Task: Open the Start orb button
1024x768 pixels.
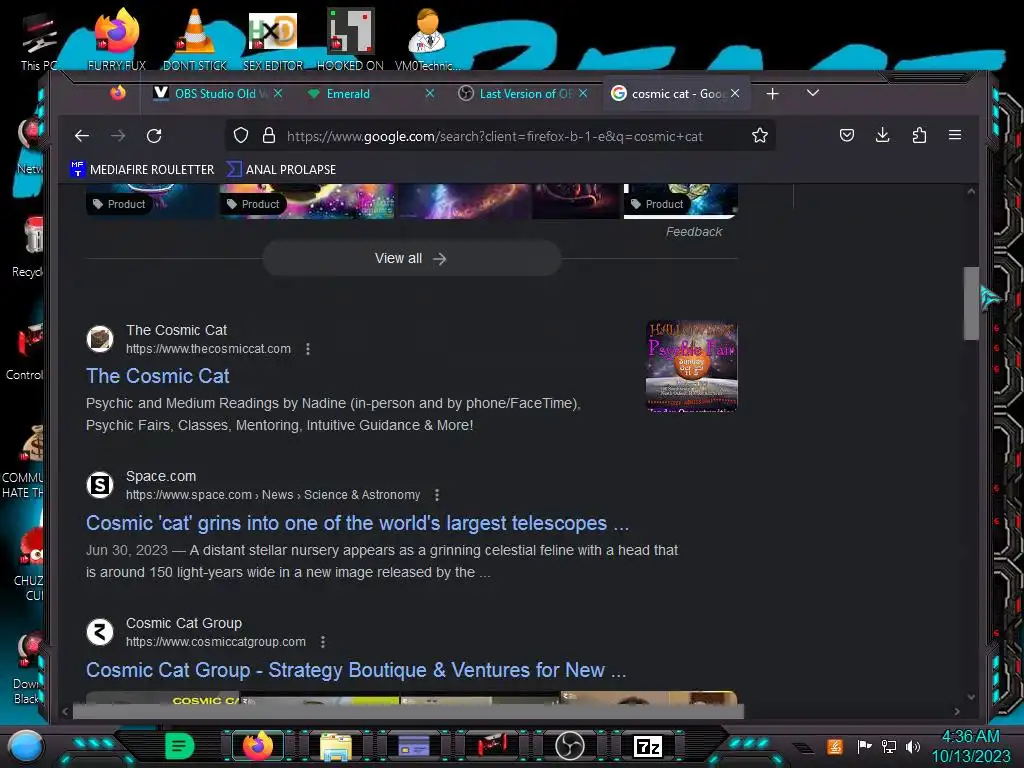Action: tap(26, 746)
